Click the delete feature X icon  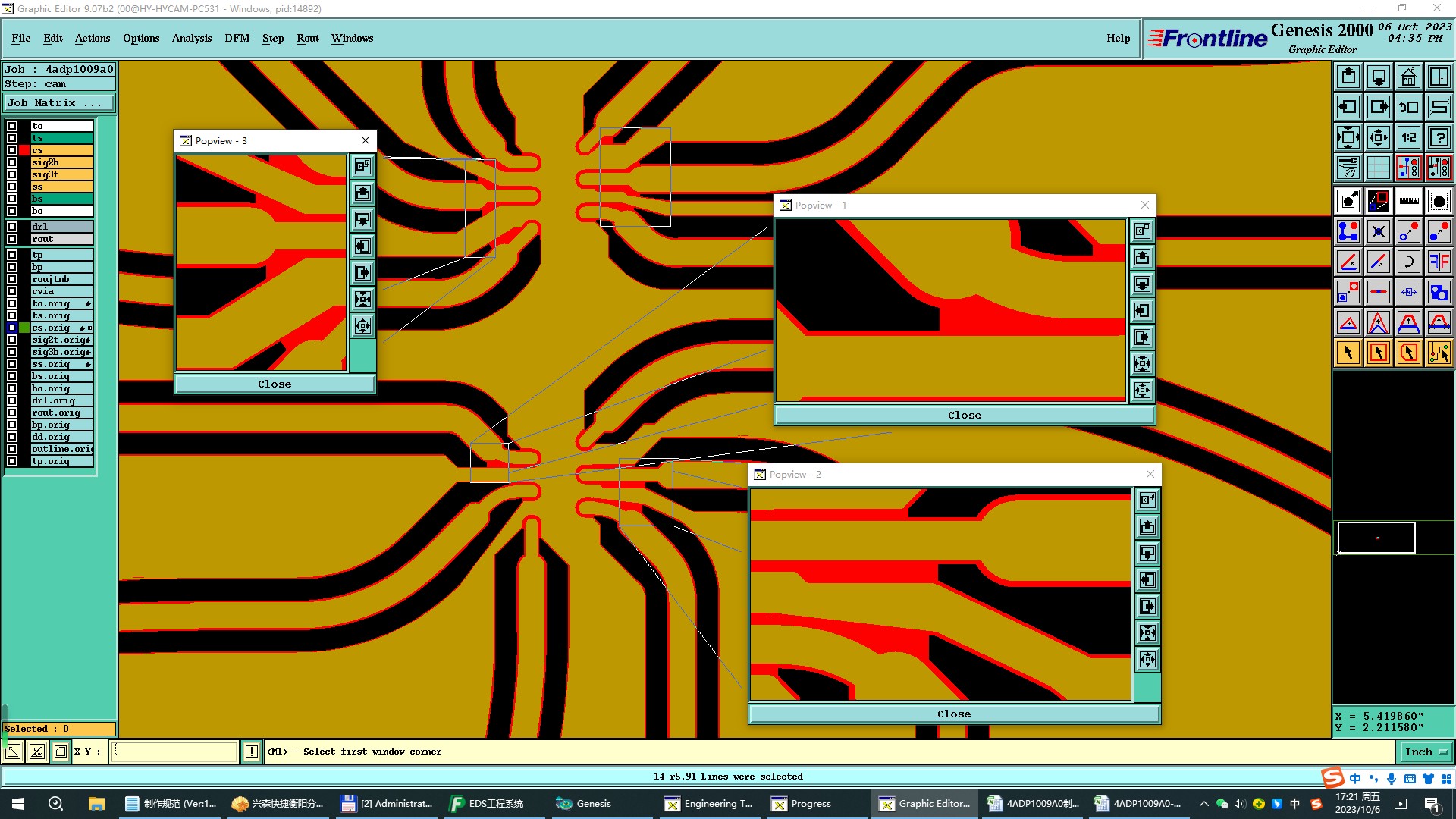(1378, 231)
